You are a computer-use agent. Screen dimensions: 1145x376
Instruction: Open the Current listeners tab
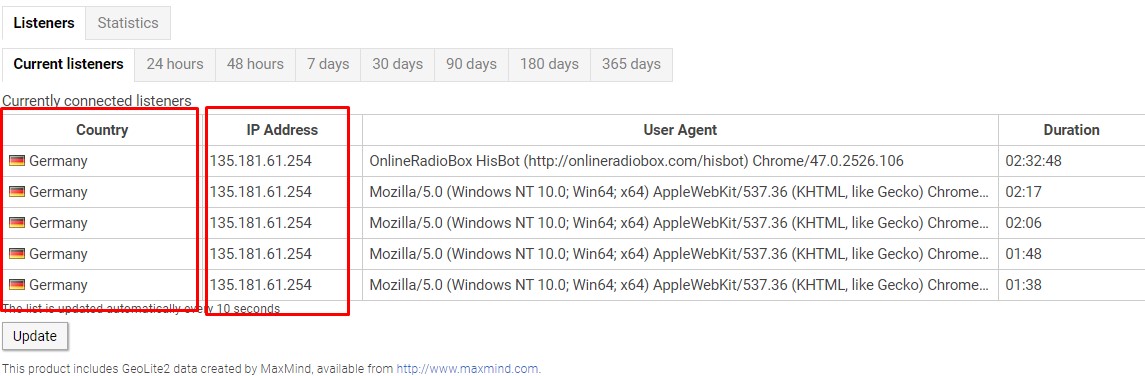click(x=69, y=64)
